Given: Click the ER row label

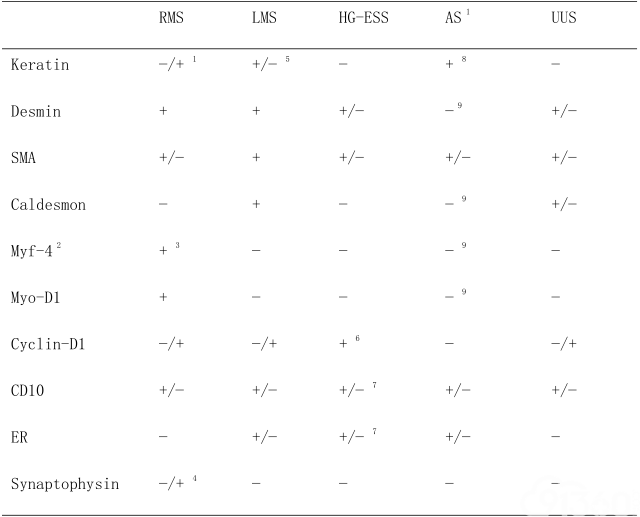Looking at the screenshot, I should click(19, 437).
